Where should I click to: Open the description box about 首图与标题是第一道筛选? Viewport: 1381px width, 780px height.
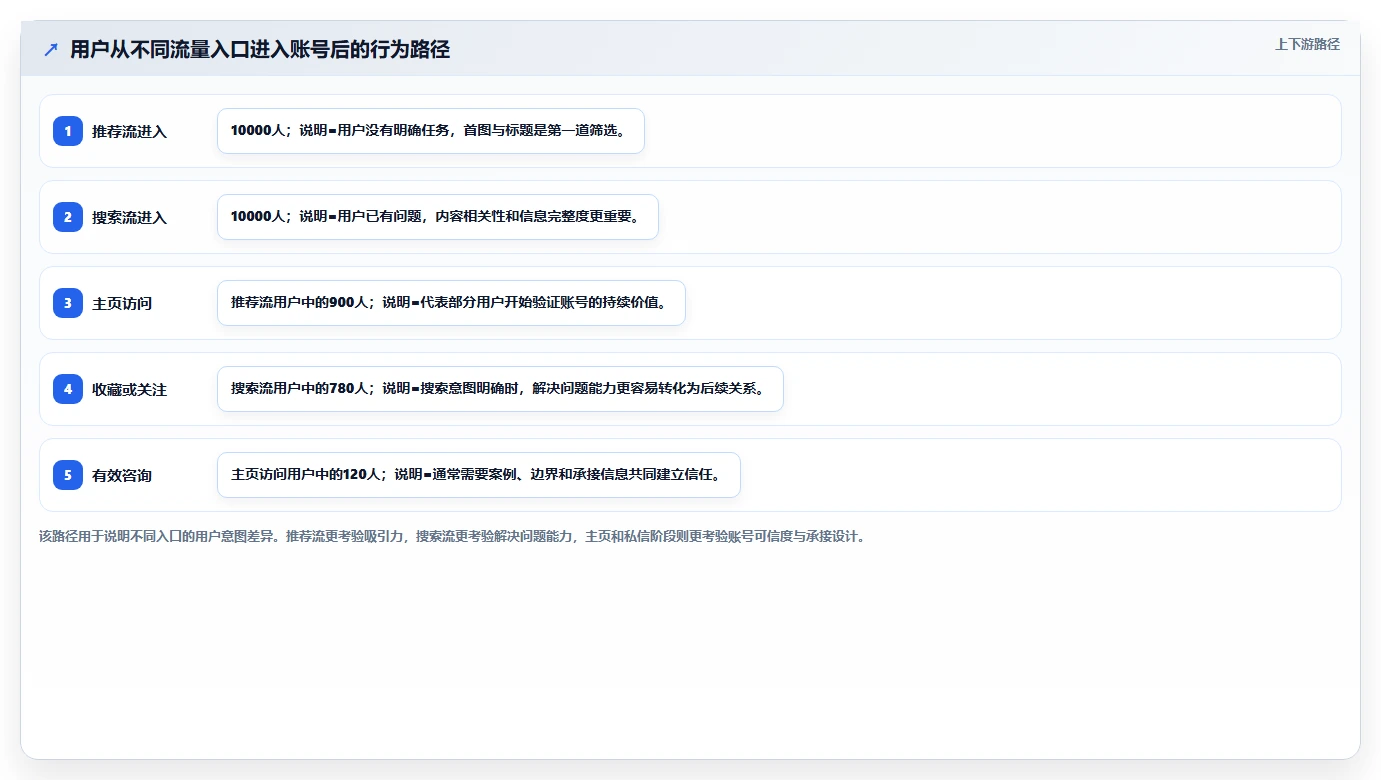coord(431,131)
